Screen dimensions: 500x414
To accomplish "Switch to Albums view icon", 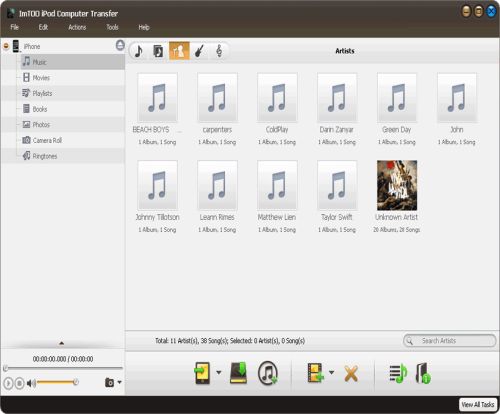I will point(158,51).
